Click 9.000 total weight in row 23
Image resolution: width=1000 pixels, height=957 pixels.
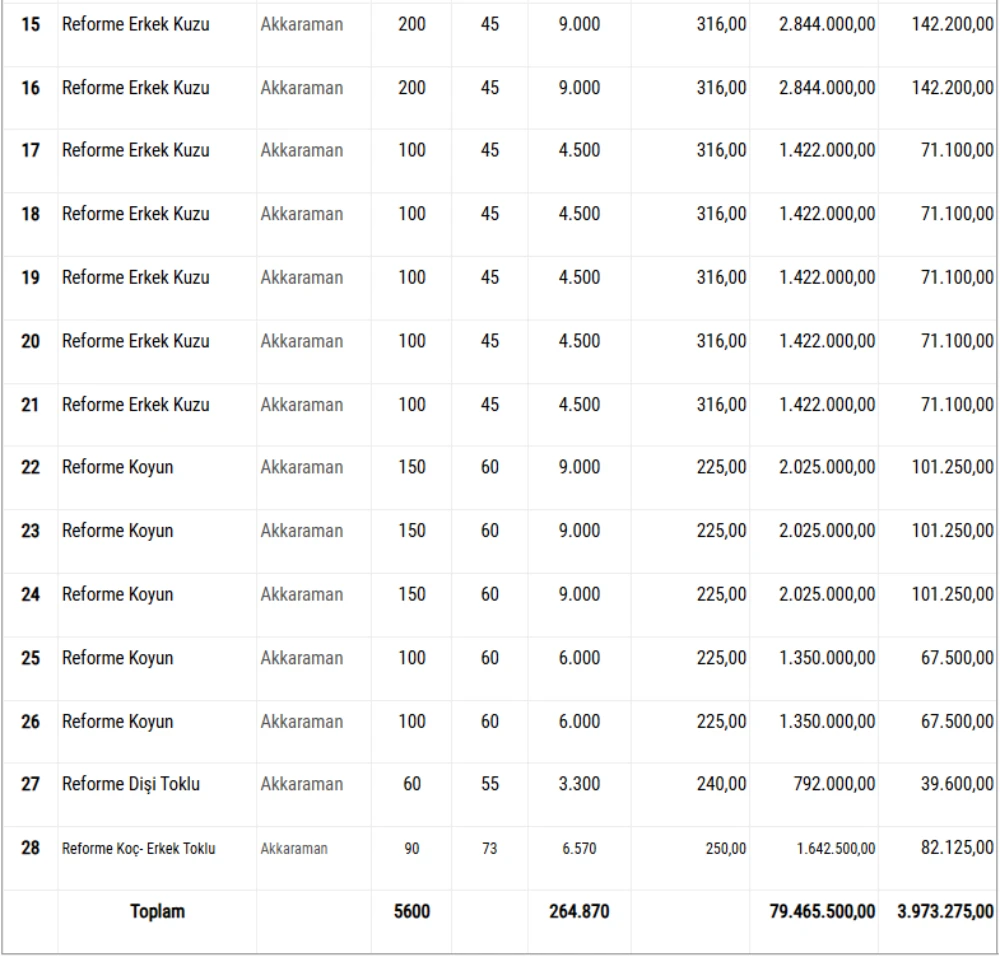click(579, 530)
